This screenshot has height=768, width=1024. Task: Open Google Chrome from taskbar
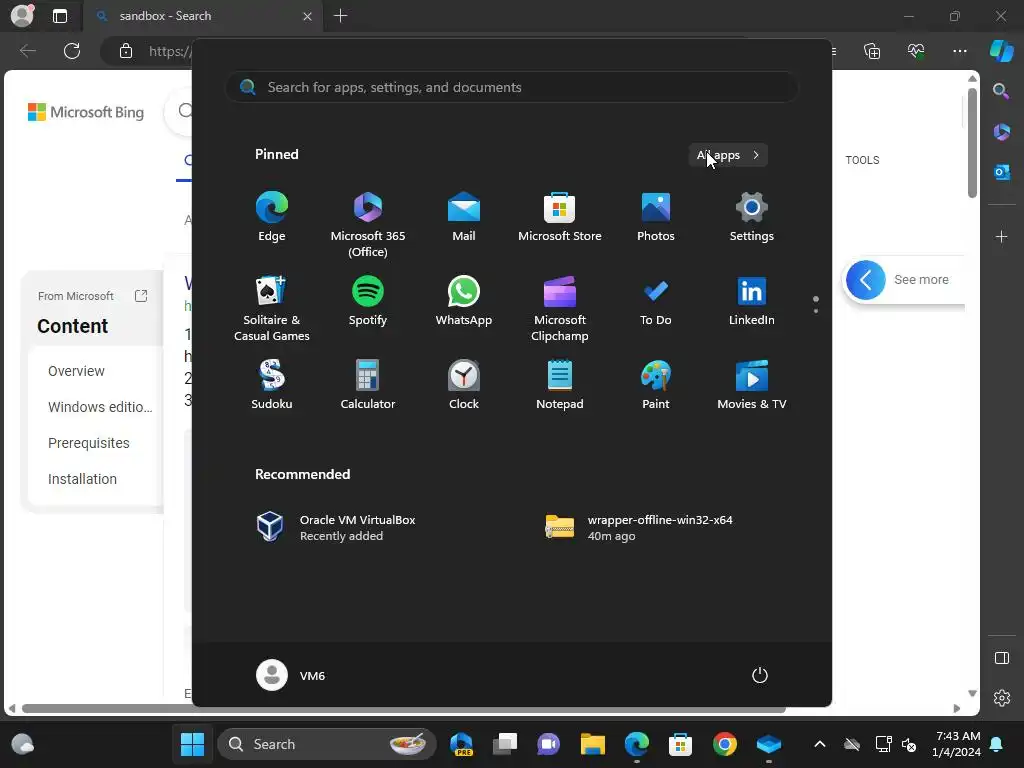click(x=724, y=744)
